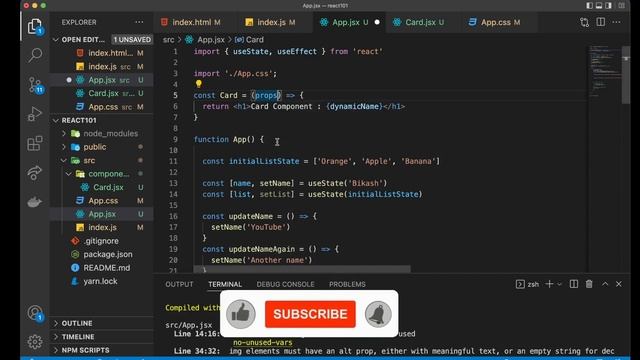This screenshot has width=640, height=360.
Task: Click the zsh terminal label
Action: (533, 284)
